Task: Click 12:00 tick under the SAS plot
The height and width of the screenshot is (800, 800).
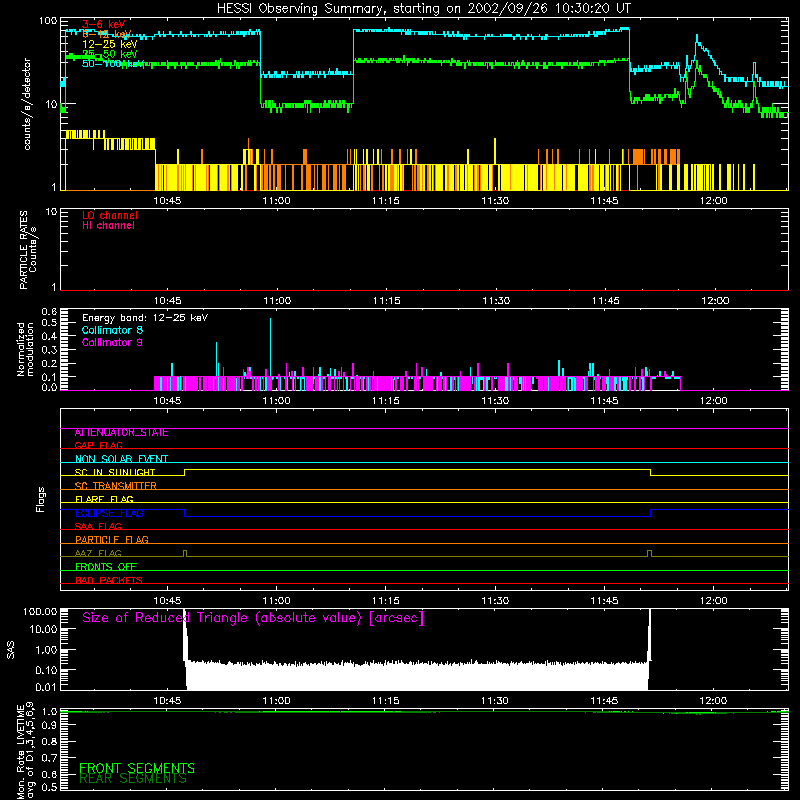Action: pyautogui.click(x=713, y=701)
